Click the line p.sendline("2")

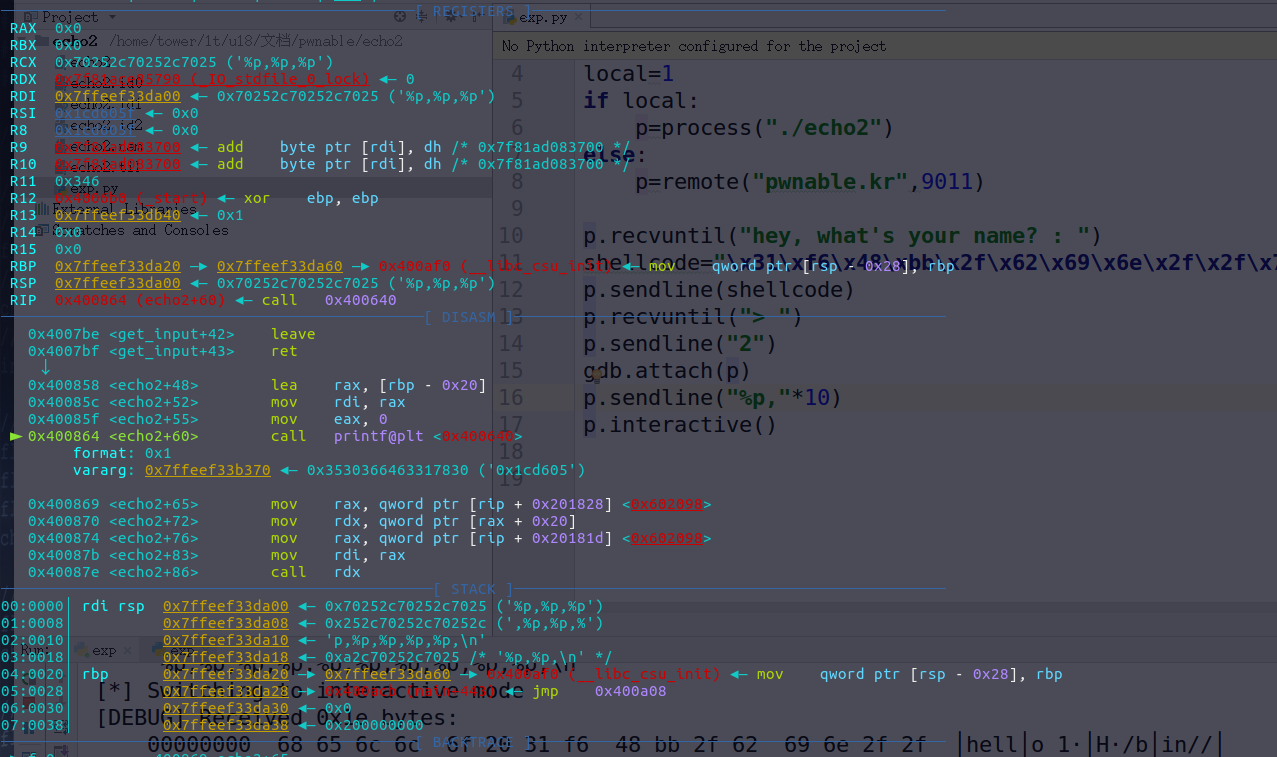pyautogui.click(x=680, y=344)
